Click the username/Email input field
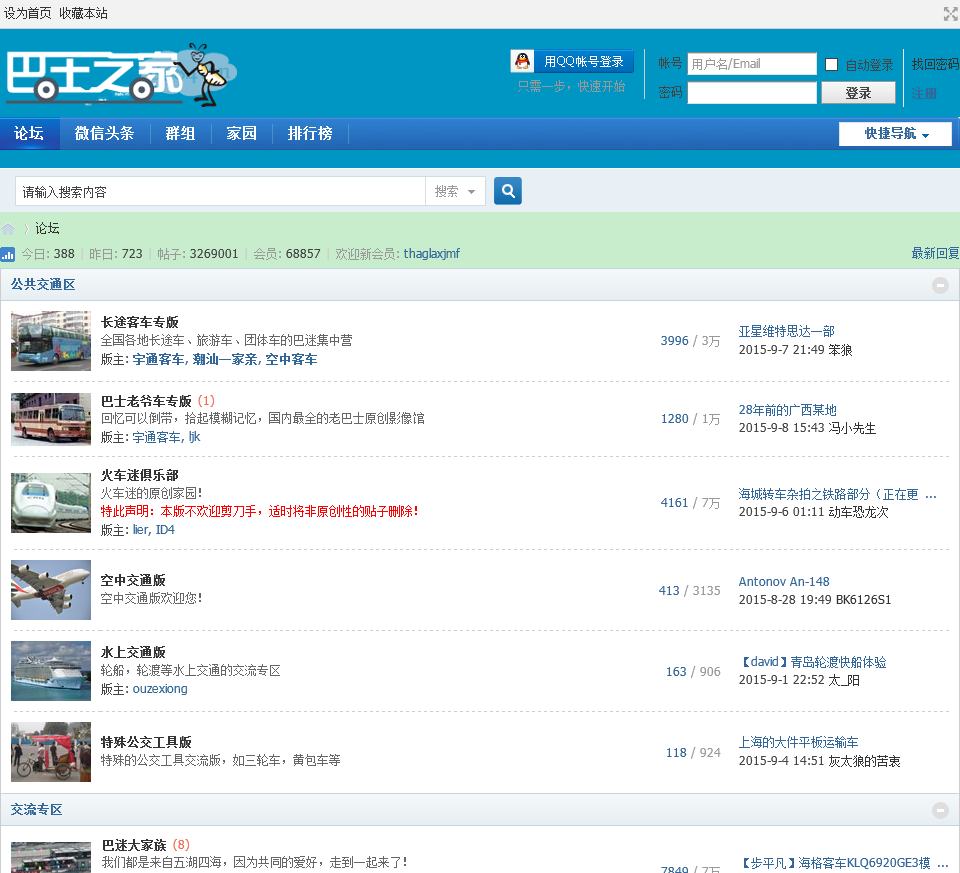The height and width of the screenshot is (873, 960). 752,64
